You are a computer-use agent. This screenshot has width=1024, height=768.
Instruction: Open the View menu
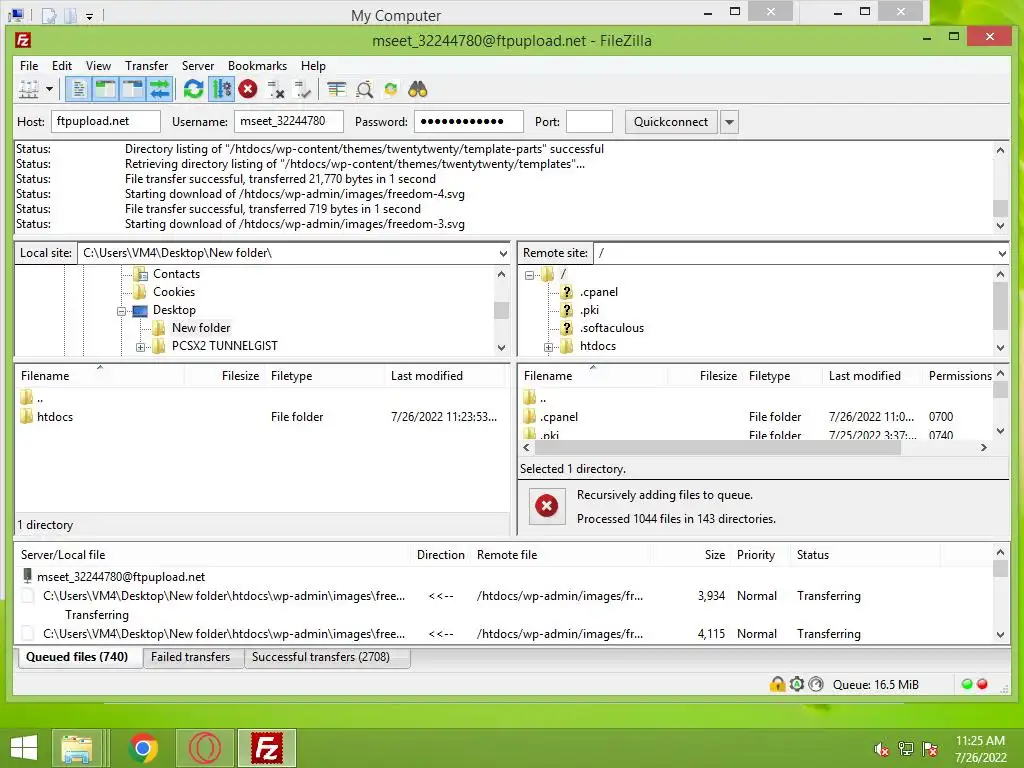(x=99, y=66)
